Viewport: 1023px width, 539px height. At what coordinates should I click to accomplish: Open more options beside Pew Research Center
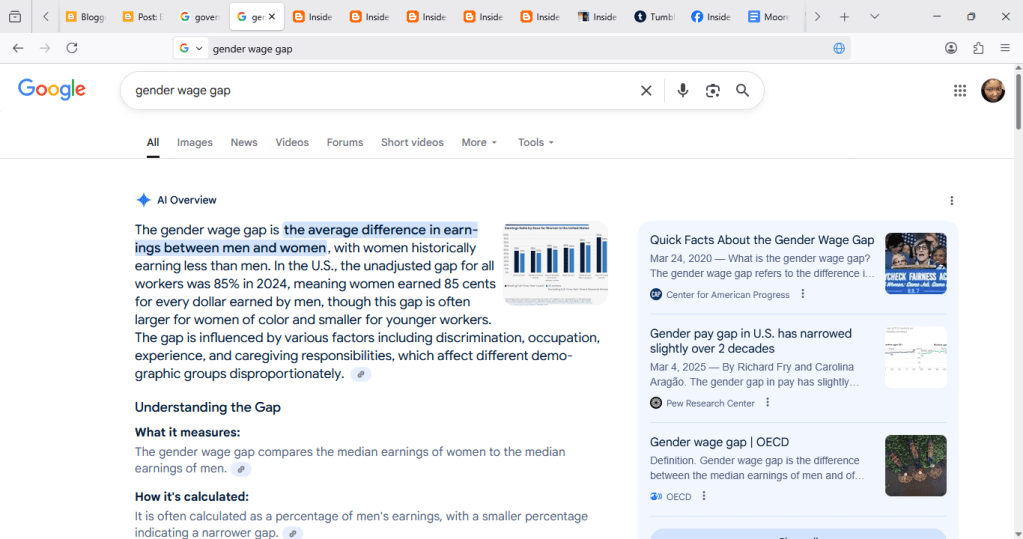(x=767, y=403)
